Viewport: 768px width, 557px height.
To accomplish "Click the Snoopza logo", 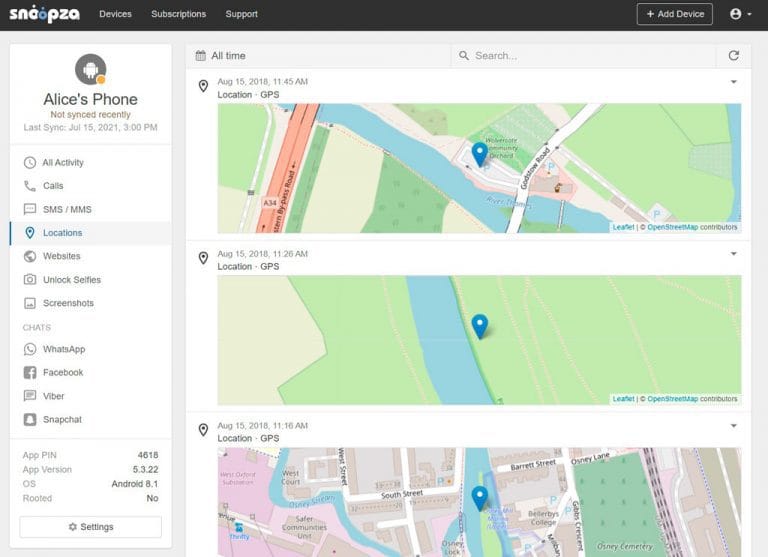I will point(45,14).
